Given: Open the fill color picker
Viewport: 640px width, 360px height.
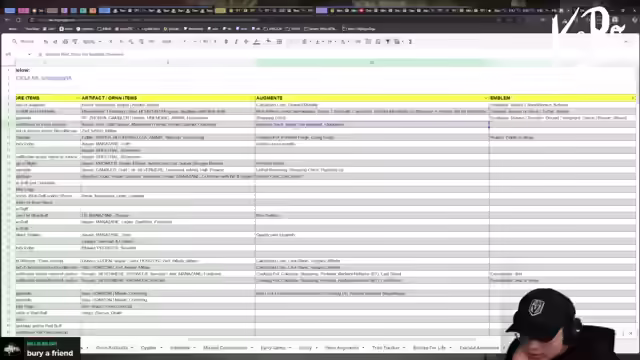Looking at the screenshot, I should (268, 42).
